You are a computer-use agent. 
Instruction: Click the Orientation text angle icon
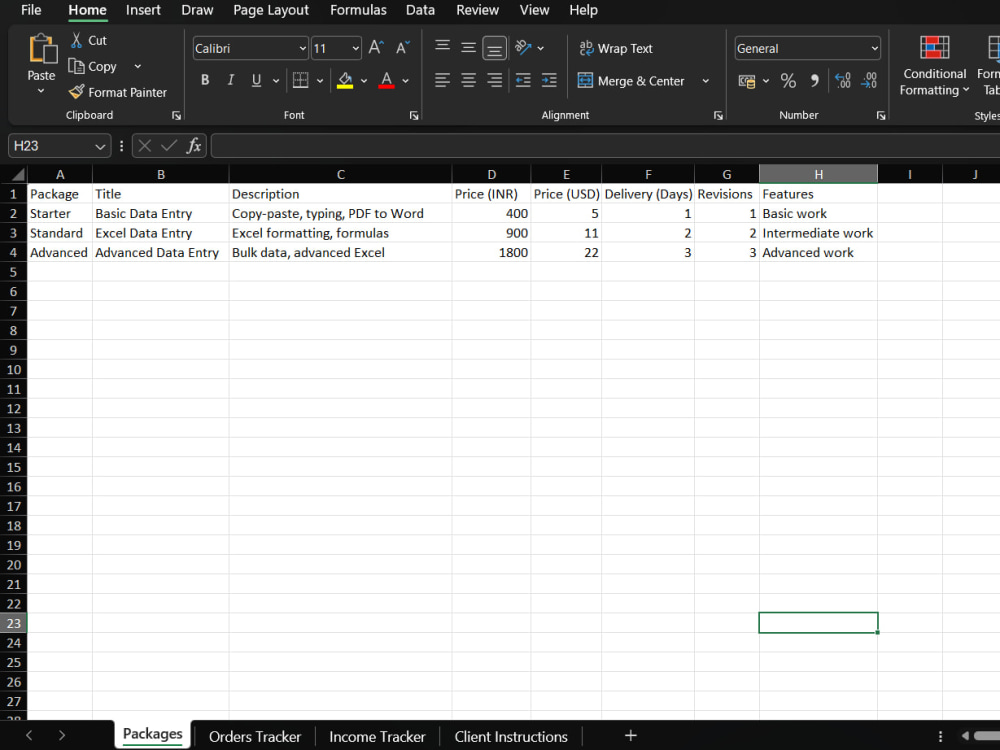523,48
